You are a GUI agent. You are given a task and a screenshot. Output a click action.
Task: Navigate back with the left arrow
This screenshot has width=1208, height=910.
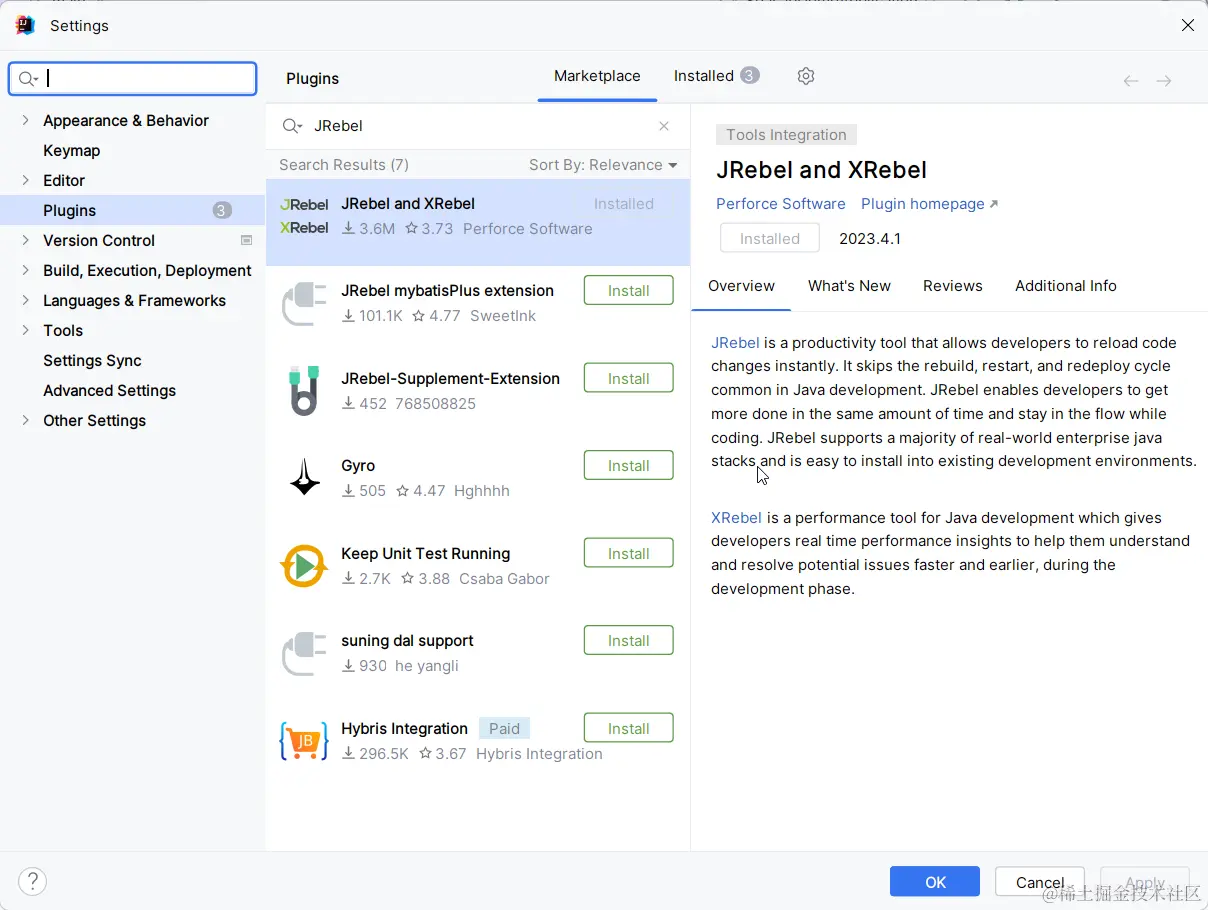pos(1131,81)
